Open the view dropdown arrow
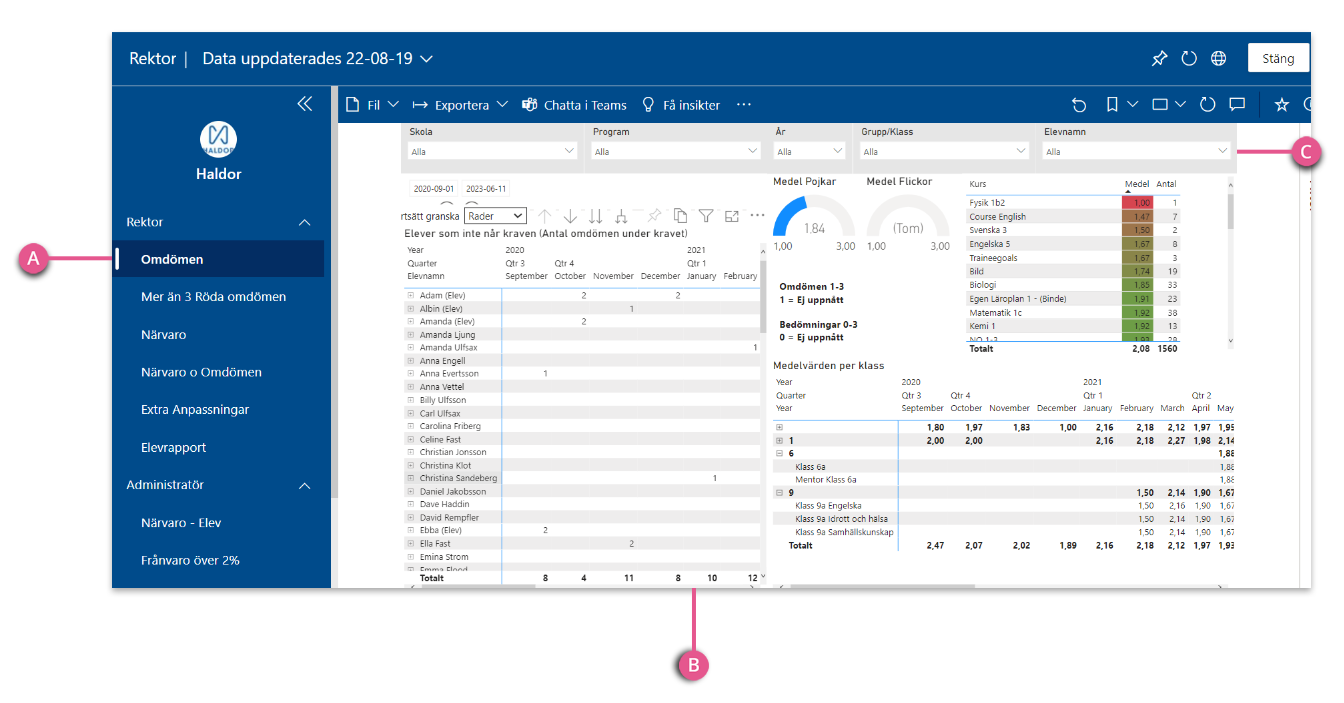Screen dimensions: 1344x703 (x=1180, y=104)
